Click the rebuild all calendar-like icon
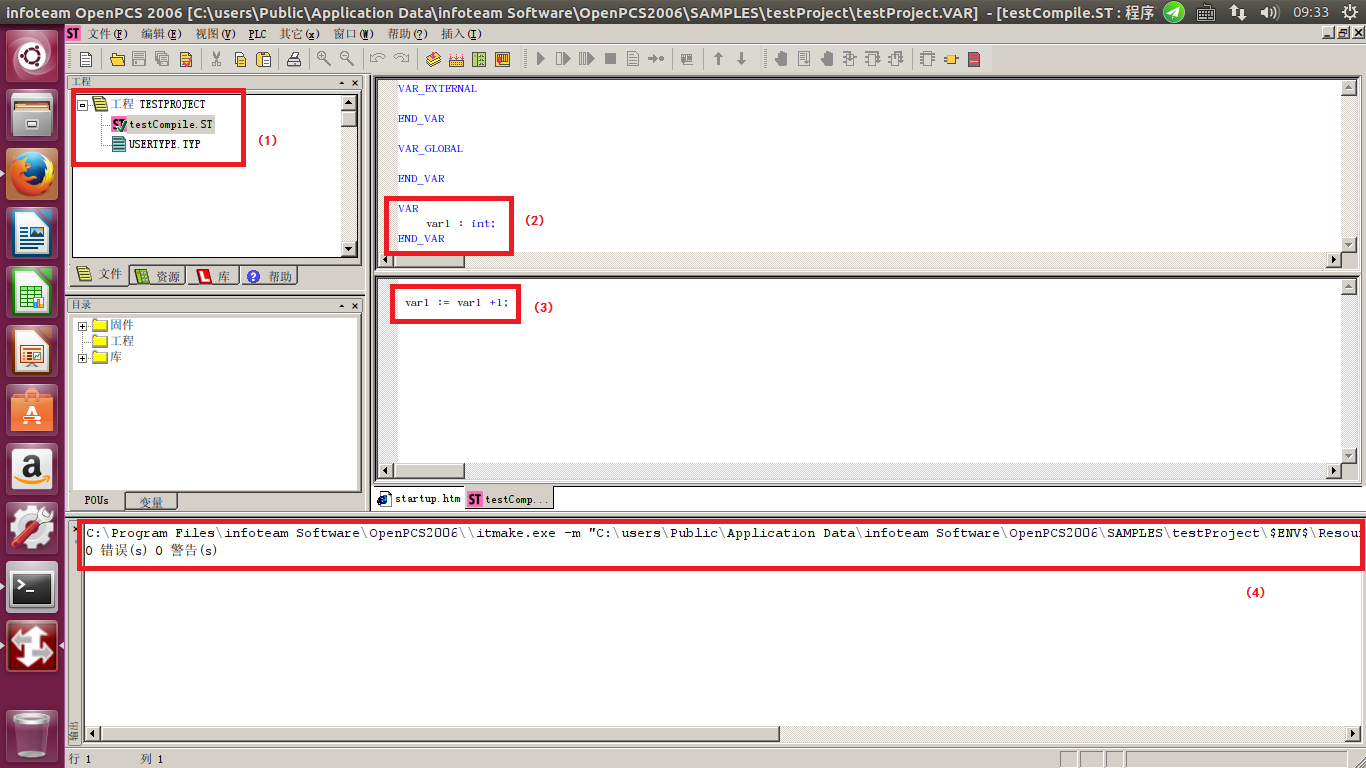The image size is (1366, 768). click(x=456, y=59)
